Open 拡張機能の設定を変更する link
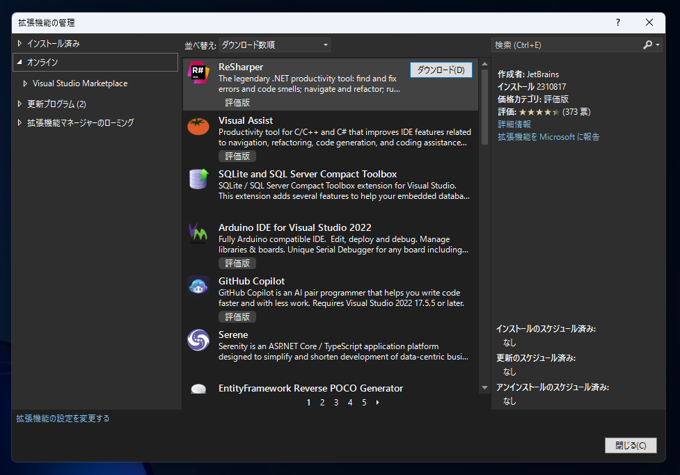Image resolution: width=680 pixels, height=475 pixels. pyautogui.click(x=63, y=419)
